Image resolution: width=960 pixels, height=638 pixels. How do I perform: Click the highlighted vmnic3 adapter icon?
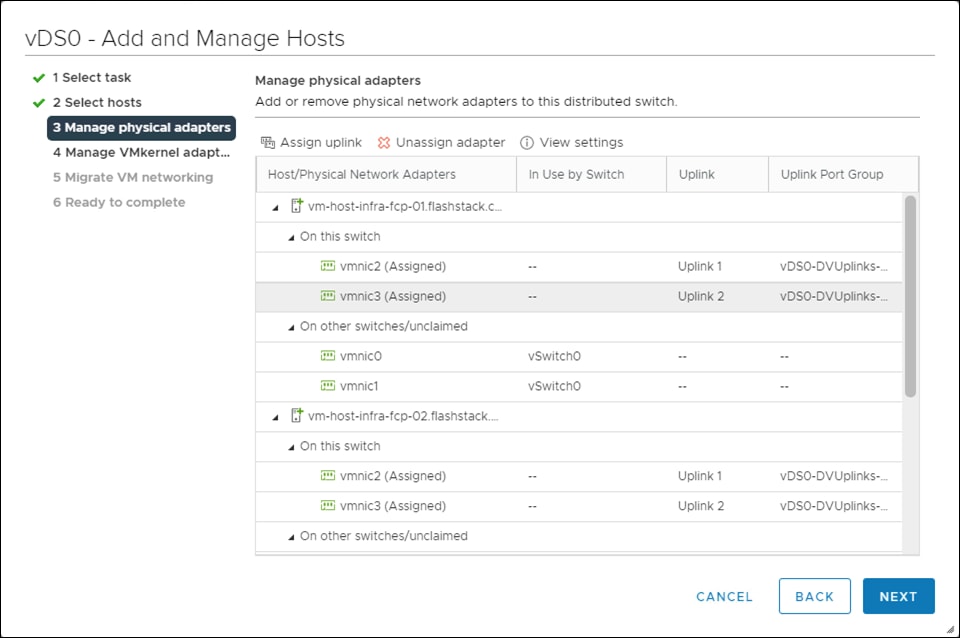pyautogui.click(x=327, y=296)
